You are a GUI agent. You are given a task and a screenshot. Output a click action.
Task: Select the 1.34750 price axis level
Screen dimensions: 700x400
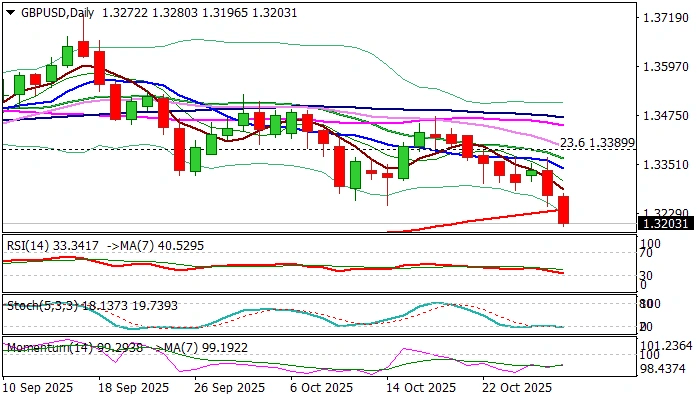coord(664,116)
